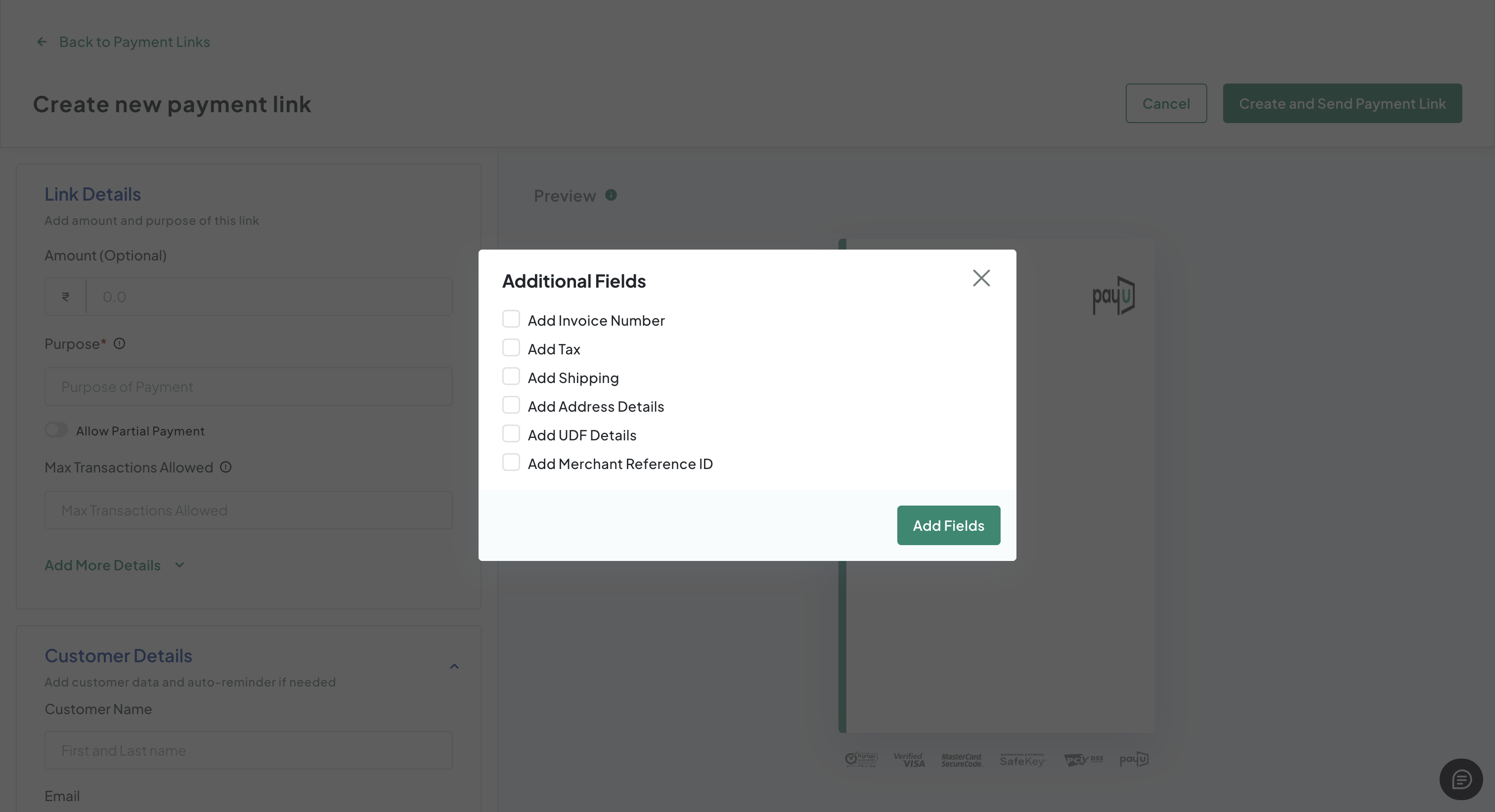Click the PayU logo in preview

click(x=1114, y=296)
